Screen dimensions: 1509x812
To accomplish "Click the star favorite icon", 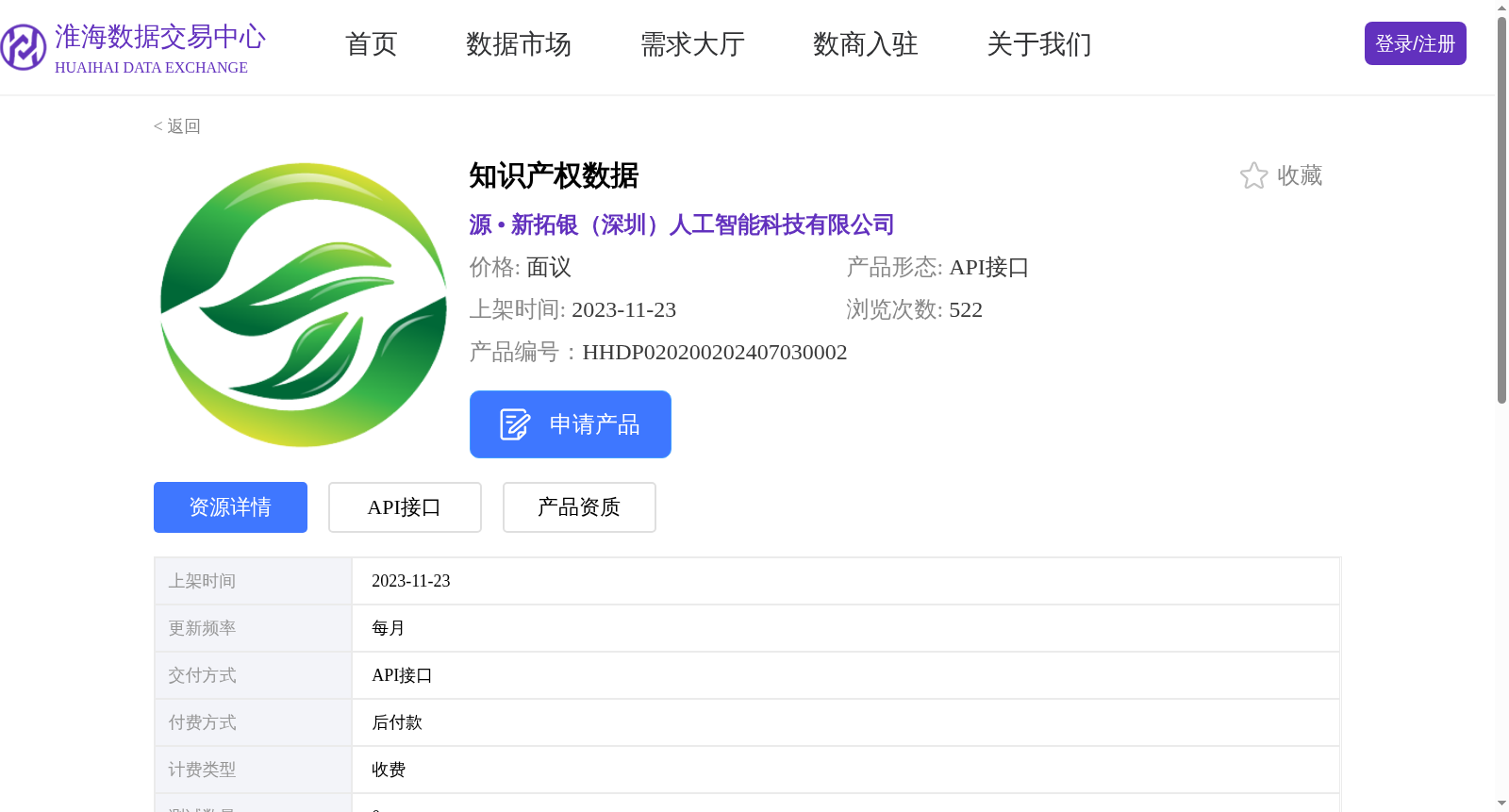I will coord(1253,175).
